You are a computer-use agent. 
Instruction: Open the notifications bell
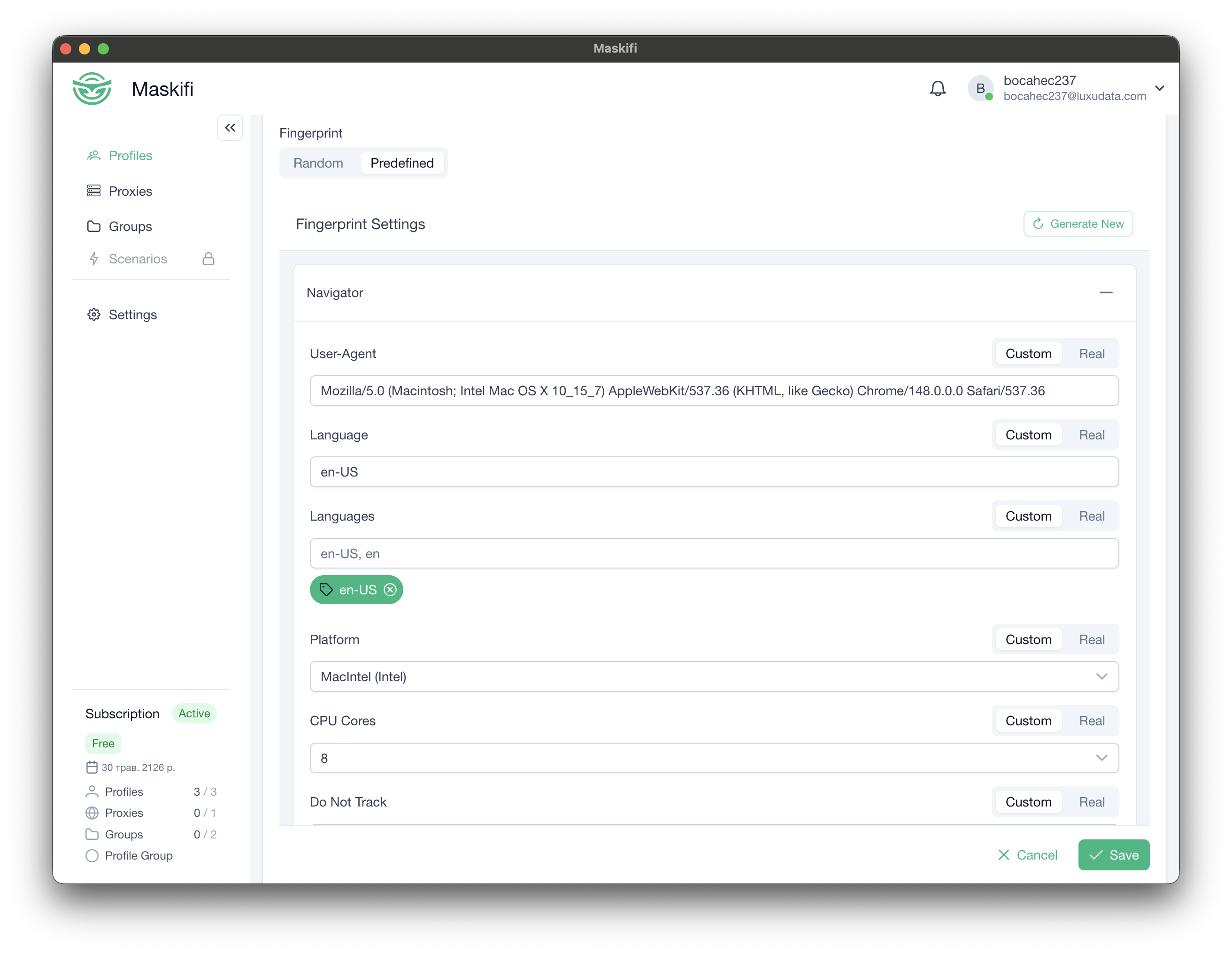click(x=938, y=89)
